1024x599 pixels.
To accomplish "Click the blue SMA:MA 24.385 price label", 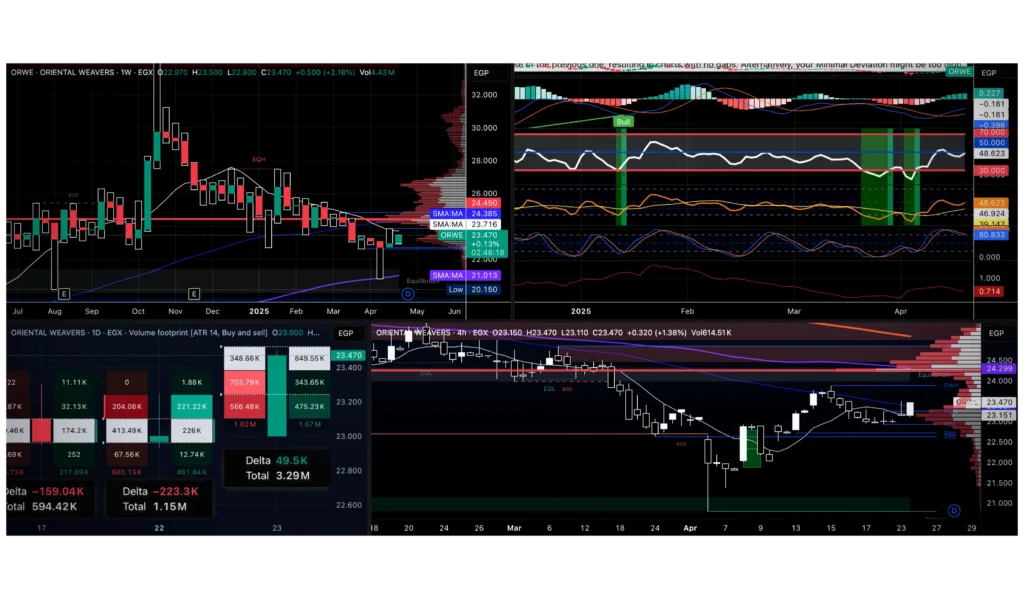I will coord(466,214).
